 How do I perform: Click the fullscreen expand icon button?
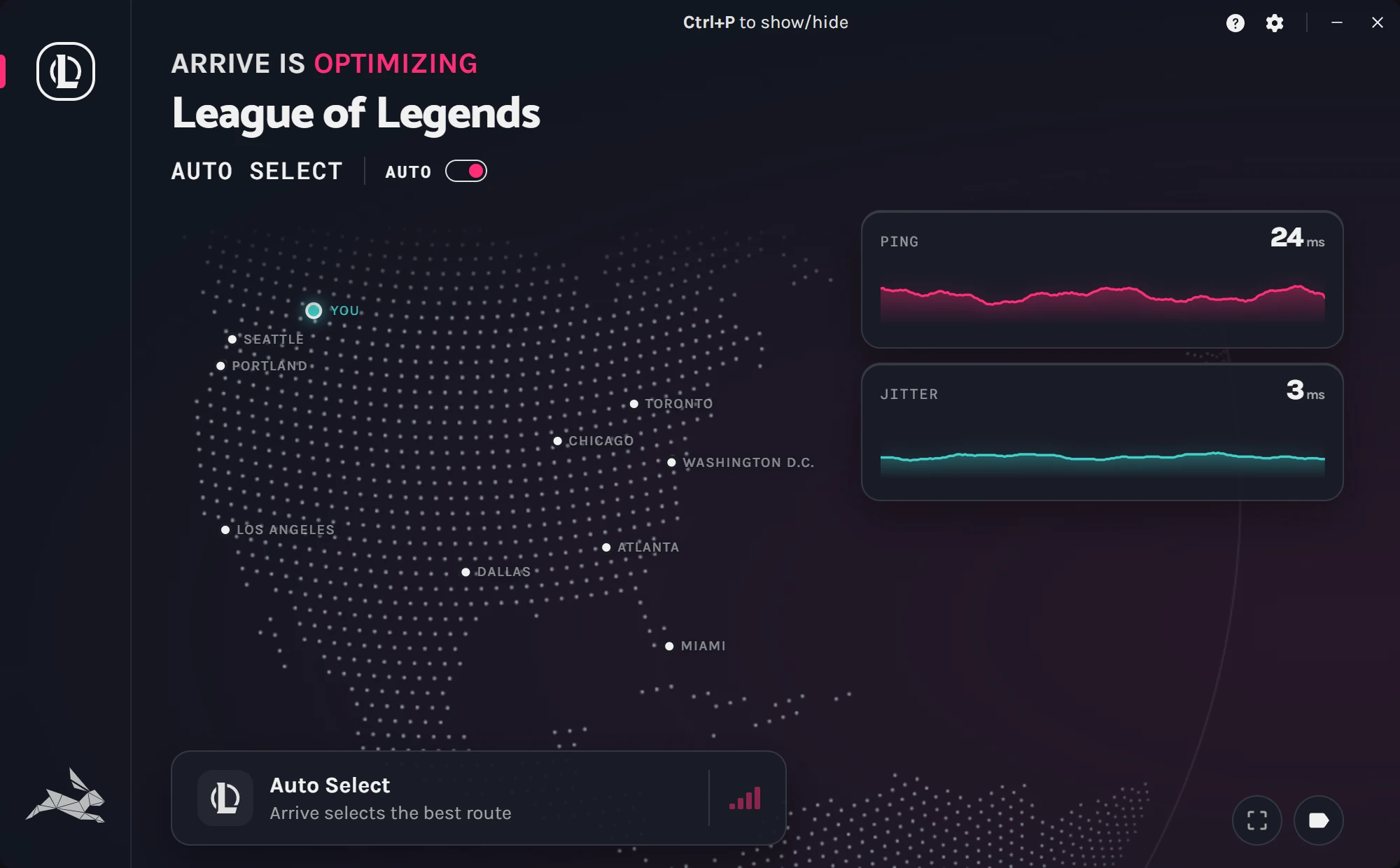tap(1257, 820)
